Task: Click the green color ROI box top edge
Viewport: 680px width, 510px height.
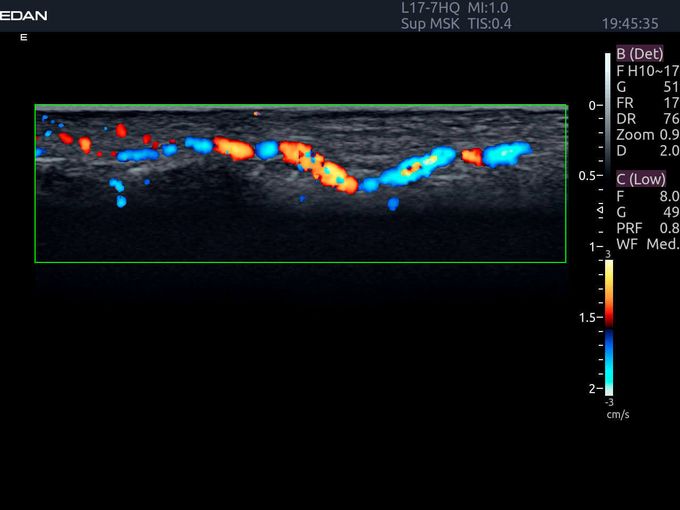Action: pyautogui.click(x=300, y=105)
